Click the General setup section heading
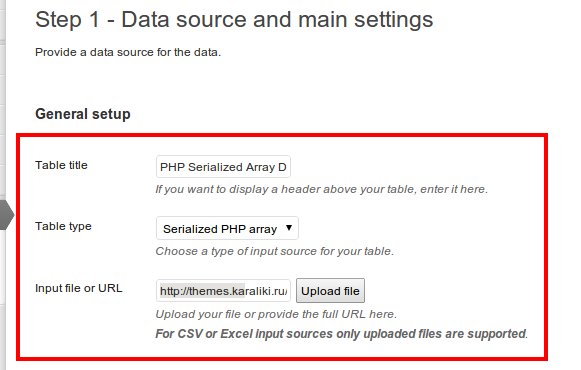This screenshot has height=370, width=581. click(83, 114)
